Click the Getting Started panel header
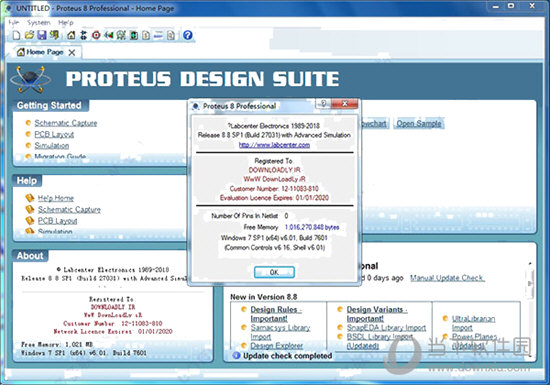550x385 pixels. coord(50,106)
